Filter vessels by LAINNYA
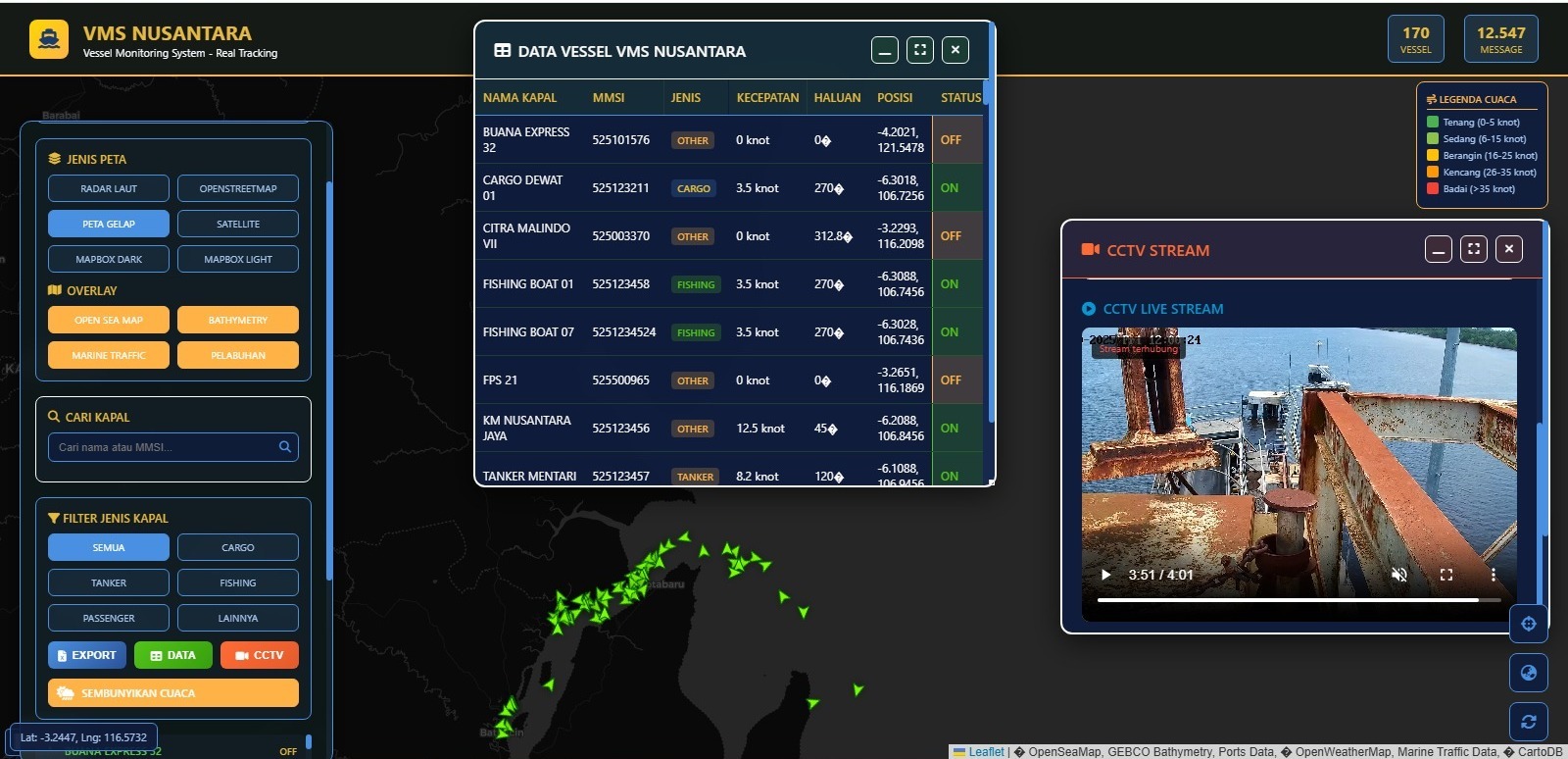The height and width of the screenshot is (759, 1568). (x=238, y=618)
